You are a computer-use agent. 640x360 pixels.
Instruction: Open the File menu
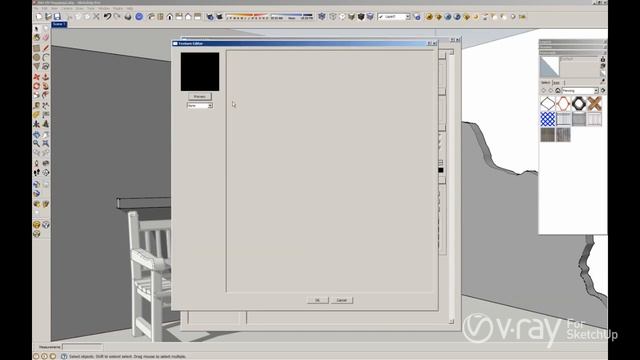point(36,8)
